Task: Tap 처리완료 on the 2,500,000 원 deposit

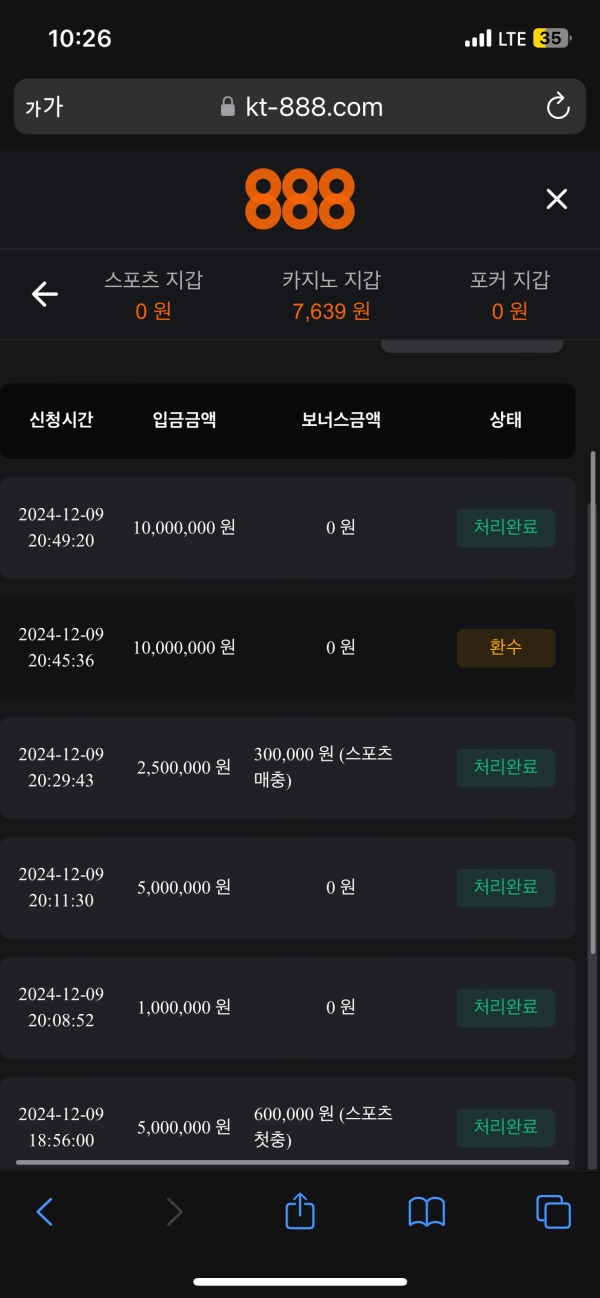Action: [505, 767]
